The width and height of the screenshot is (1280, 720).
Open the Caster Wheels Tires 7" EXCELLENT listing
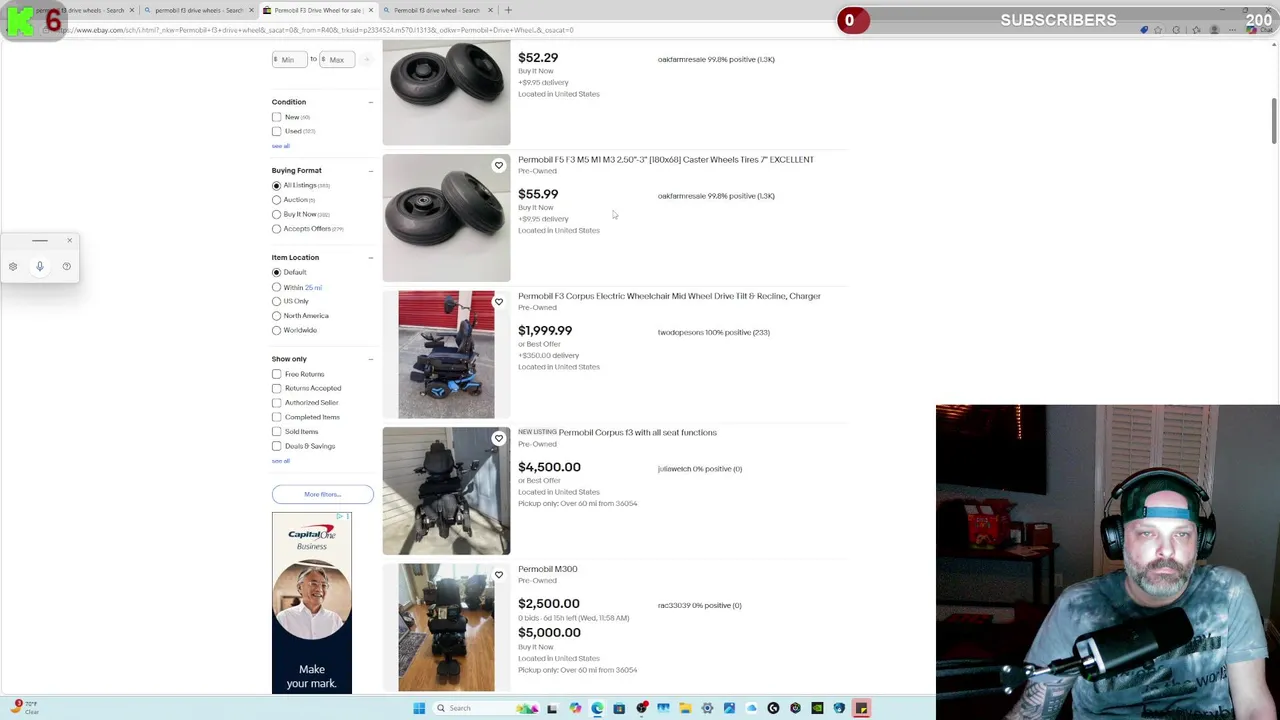(x=666, y=160)
